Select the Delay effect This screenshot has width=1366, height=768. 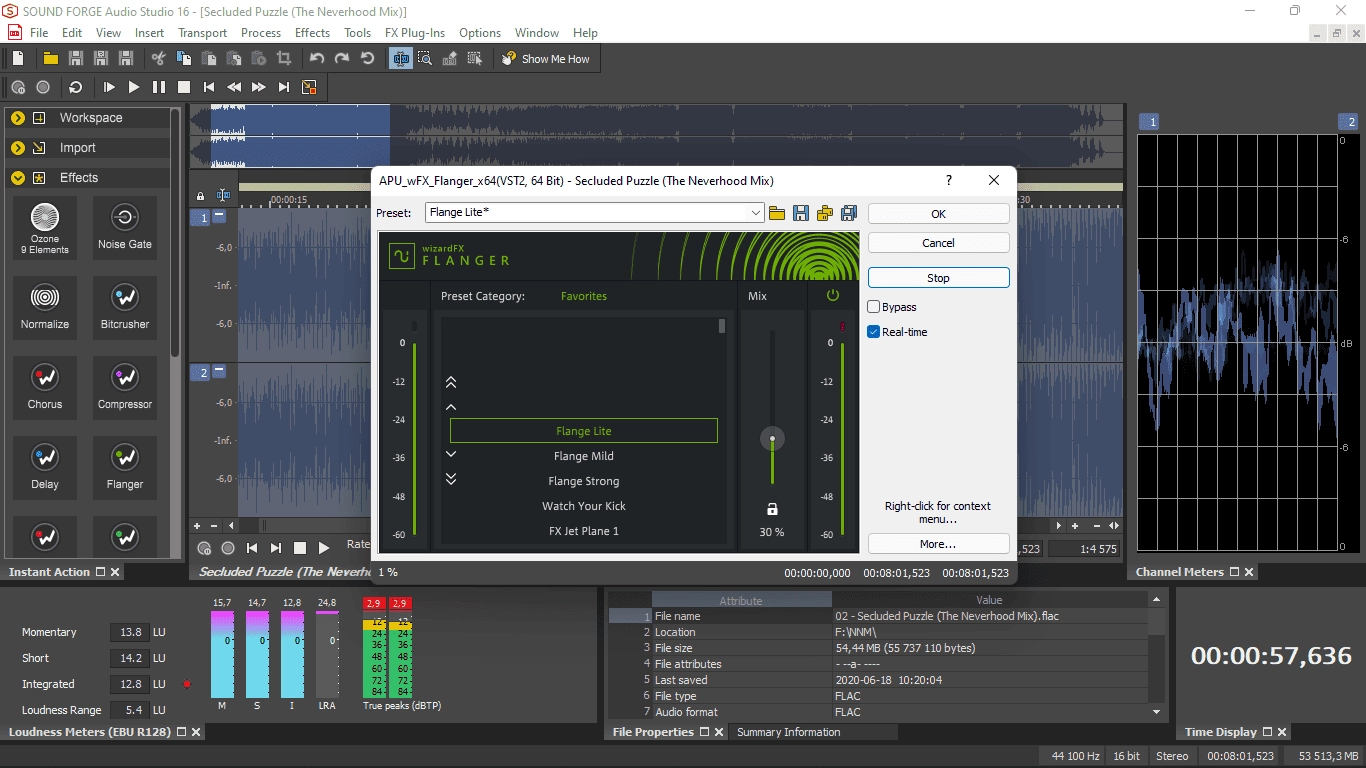(45, 467)
